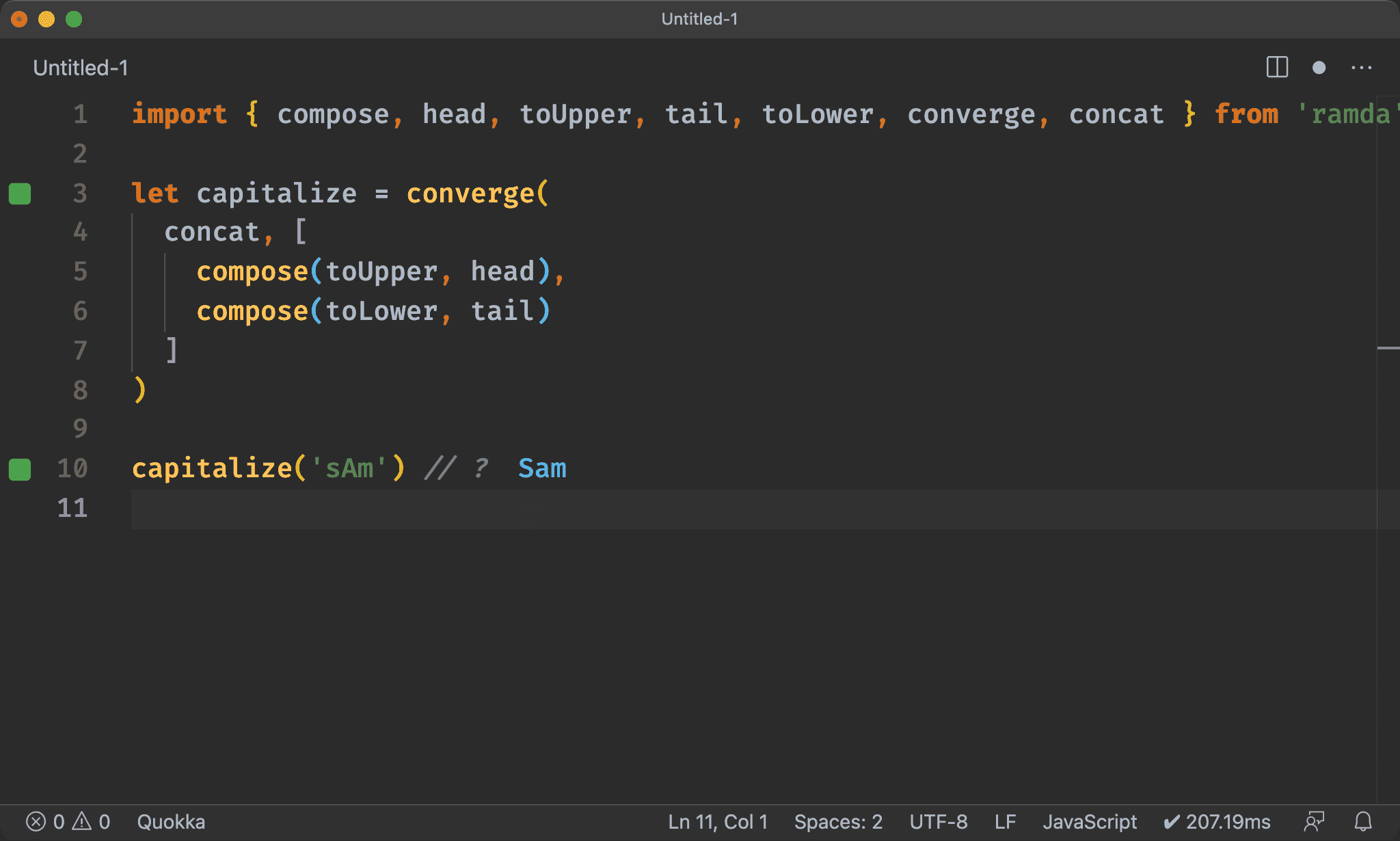Screen dimensions: 1400x841
Task: Click 'toUpper' on line 5
Action: click(381, 271)
